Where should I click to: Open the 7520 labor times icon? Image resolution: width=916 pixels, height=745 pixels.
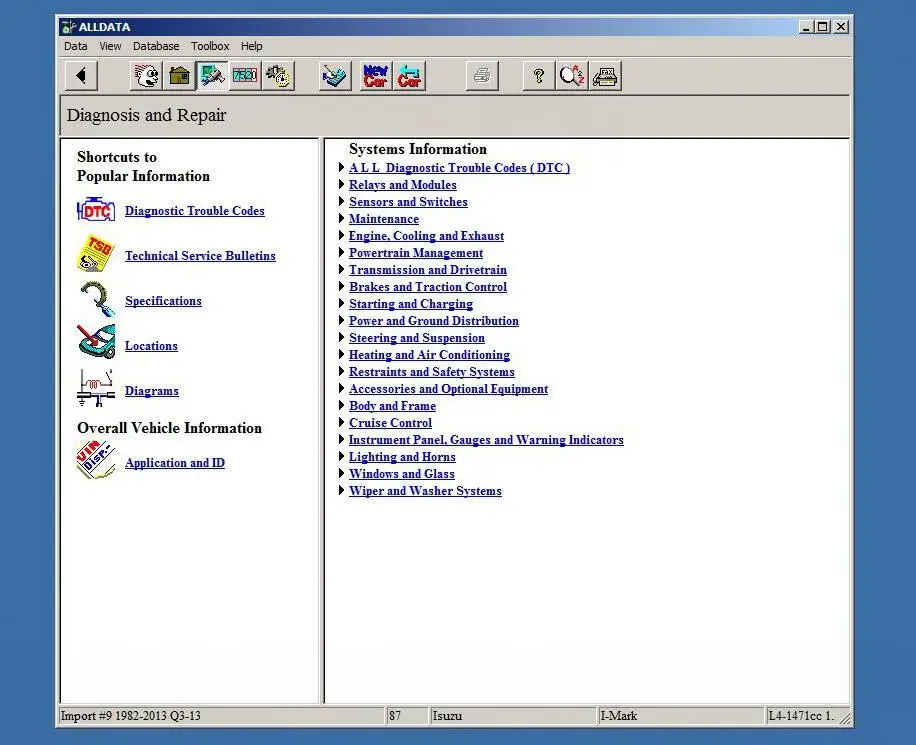click(x=245, y=75)
